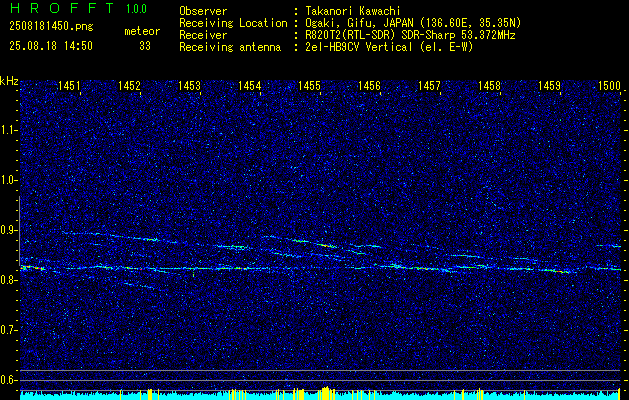Image resolution: width=629 pixels, height=400 pixels.
Task: Click the 1452 time marker
Action: pos(129,85)
